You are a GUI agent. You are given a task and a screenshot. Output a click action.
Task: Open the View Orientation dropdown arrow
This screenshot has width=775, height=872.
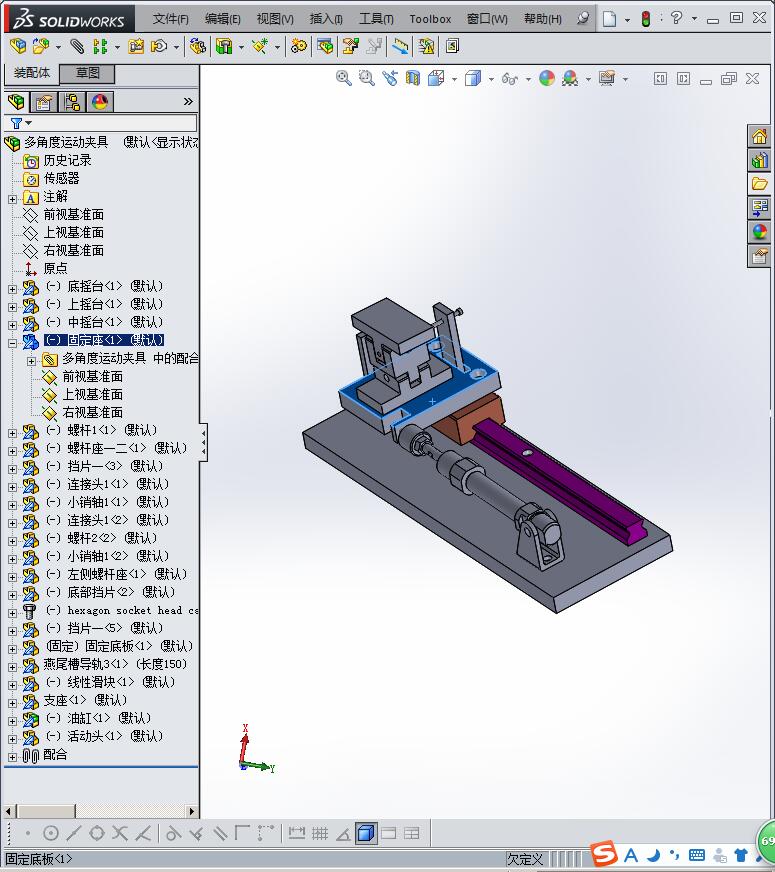(x=454, y=80)
